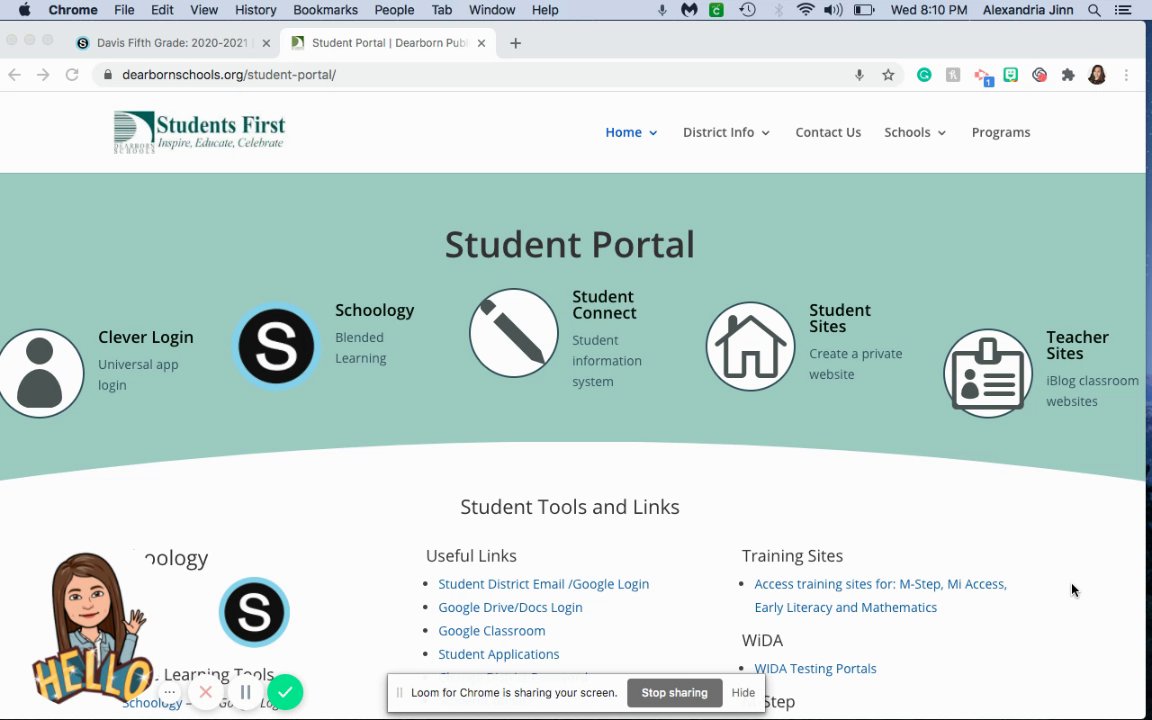
Task: Click the Student Connect heading
Action: 604,305
